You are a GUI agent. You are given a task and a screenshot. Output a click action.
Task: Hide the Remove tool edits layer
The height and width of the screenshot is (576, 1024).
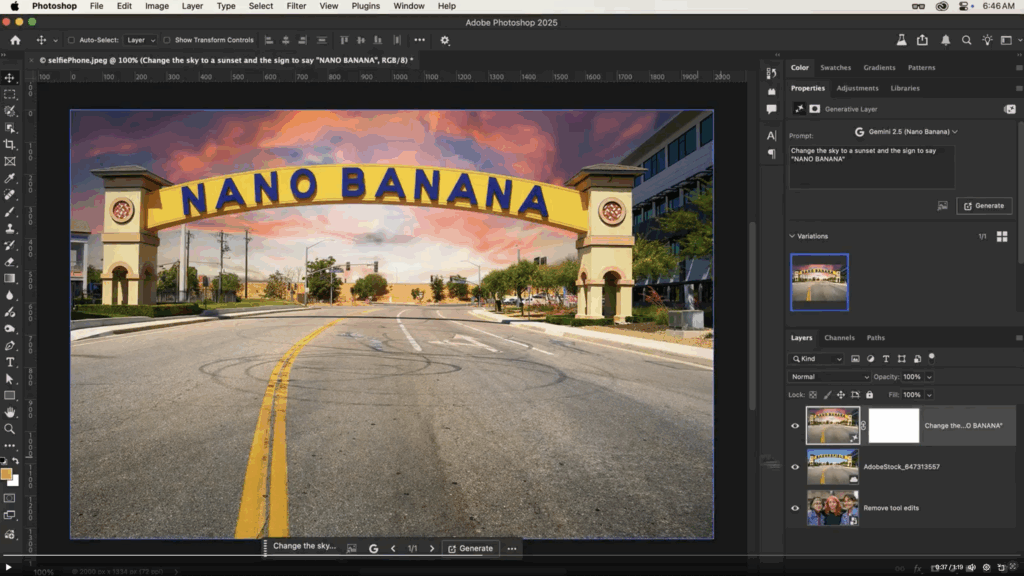pyautogui.click(x=796, y=508)
